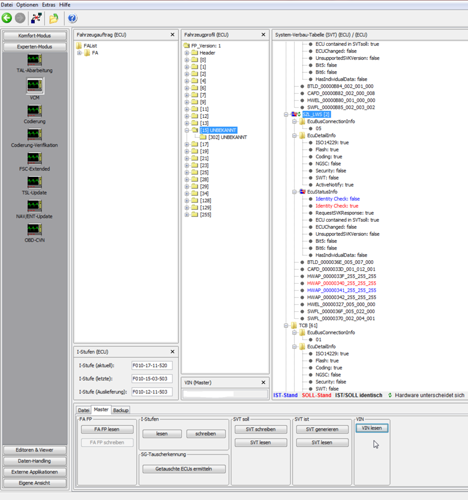
Task: Close the Fahrzeugprofil (ECU) panel
Action: pyautogui.click(x=263, y=35)
